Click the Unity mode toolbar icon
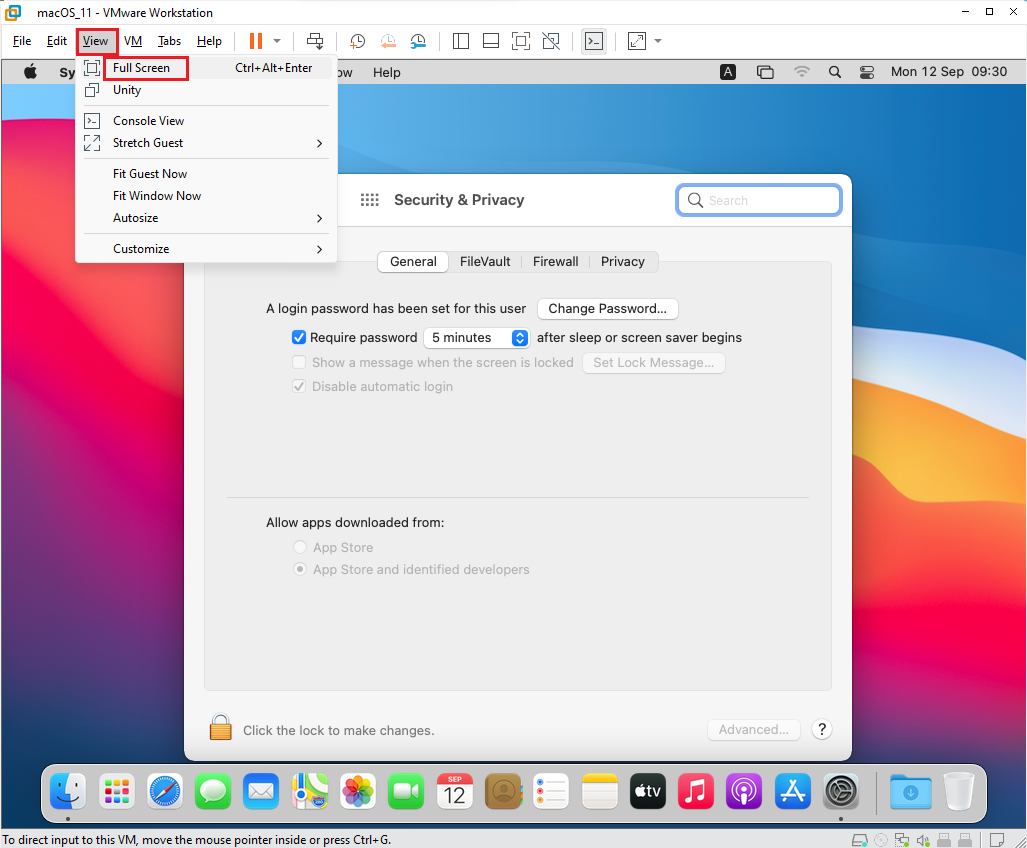This screenshot has height=848, width=1027. tap(551, 41)
